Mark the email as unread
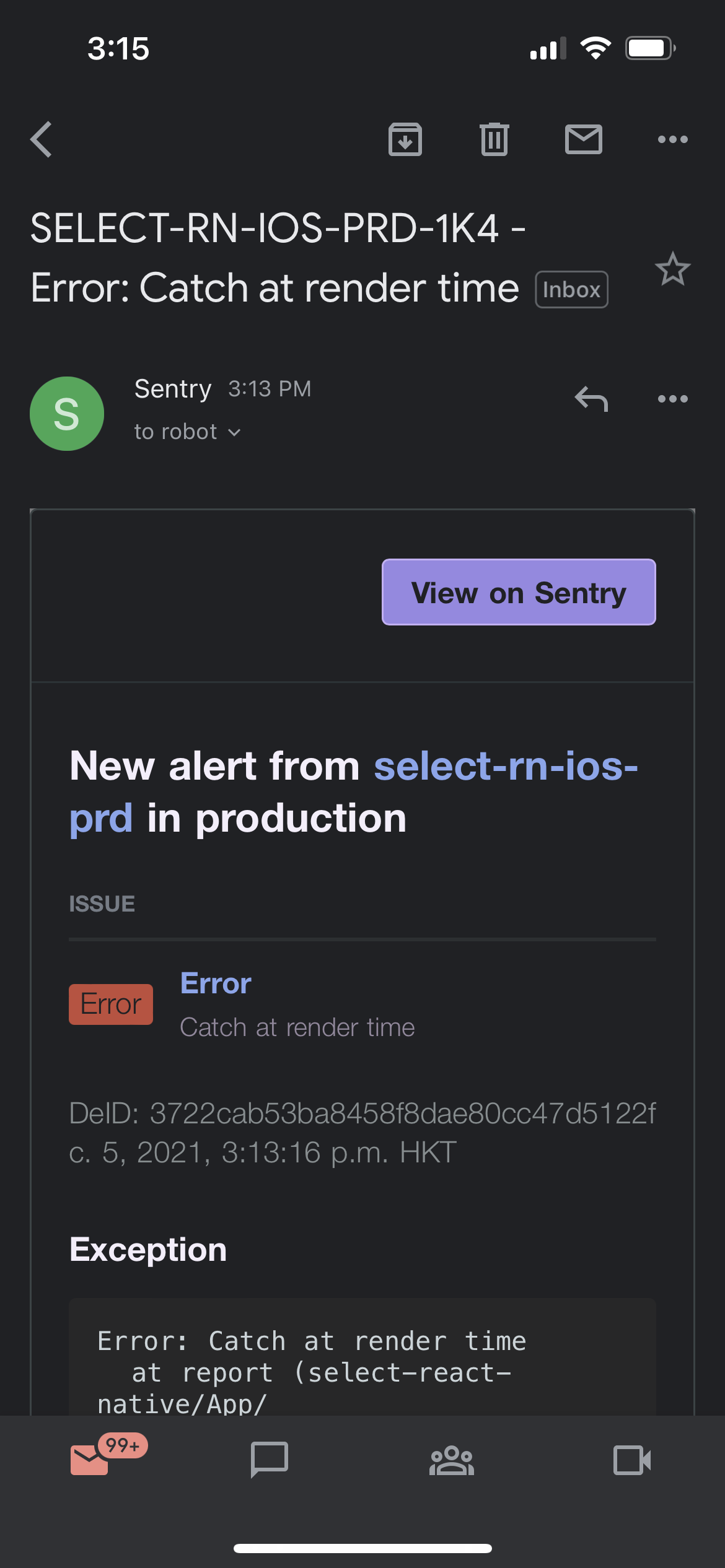Image resolution: width=725 pixels, height=1568 pixels. click(583, 139)
